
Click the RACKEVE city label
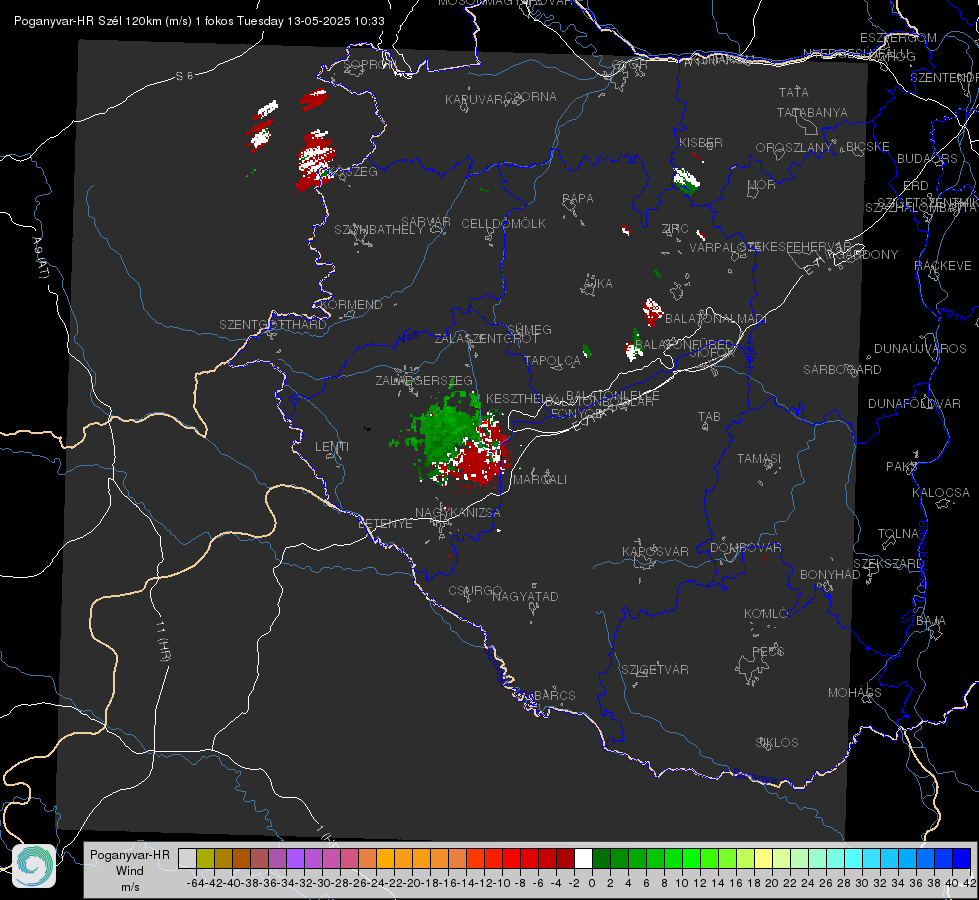pos(943,266)
